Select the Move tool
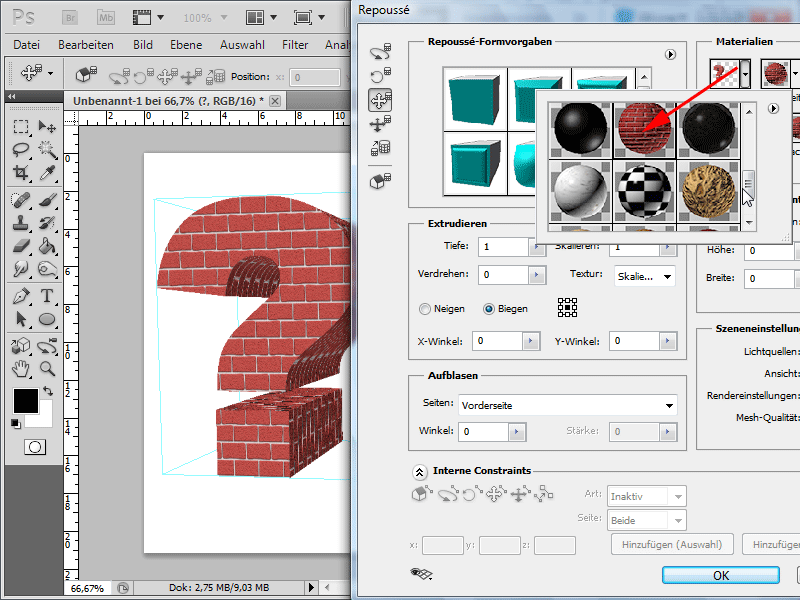 (x=47, y=126)
